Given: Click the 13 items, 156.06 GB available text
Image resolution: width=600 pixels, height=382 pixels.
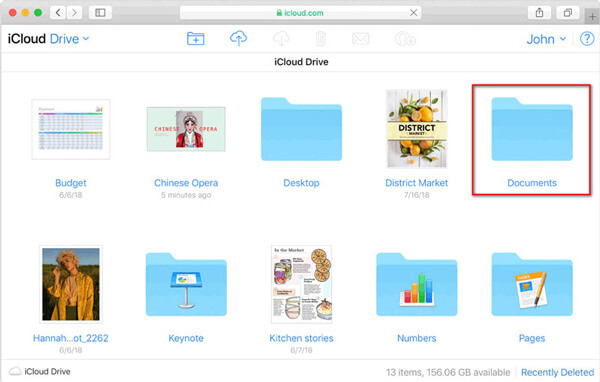Looking at the screenshot, I should (x=448, y=372).
